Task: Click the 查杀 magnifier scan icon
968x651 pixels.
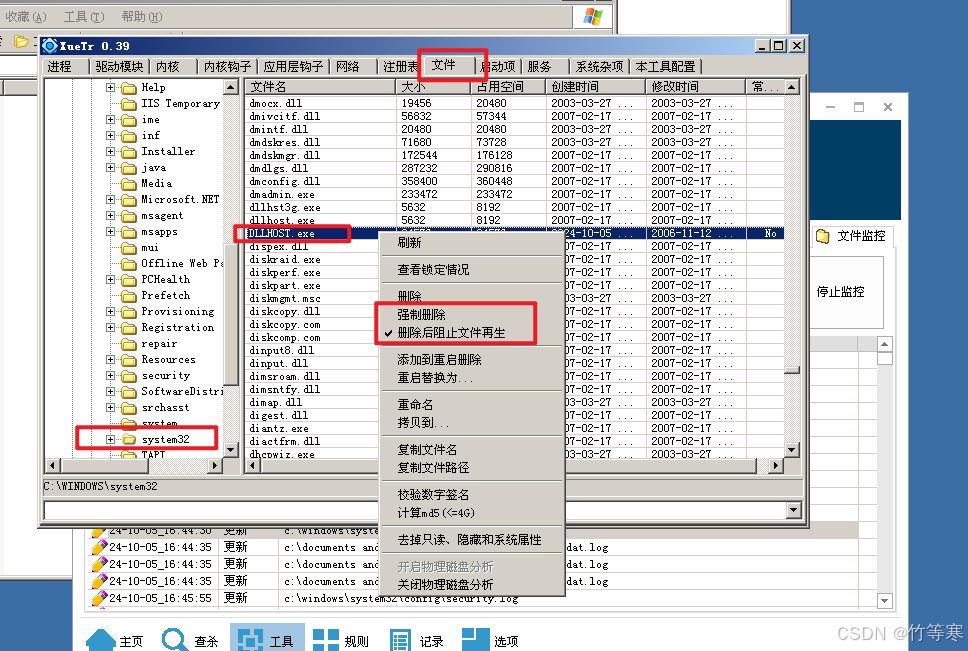Action: pyautogui.click(x=176, y=640)
